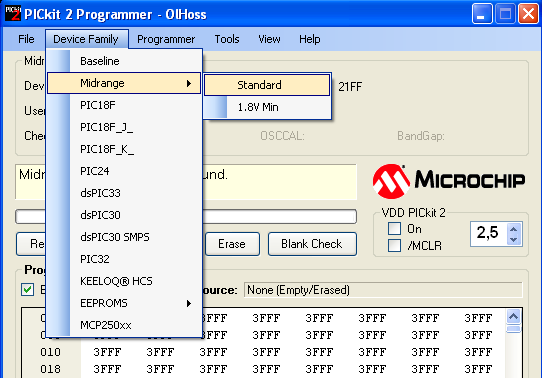This screenshot has width=542, height=378.
Task: Select dsPIC30 SMPS device family
Action: pyautogui.click(x=124, y=237)
